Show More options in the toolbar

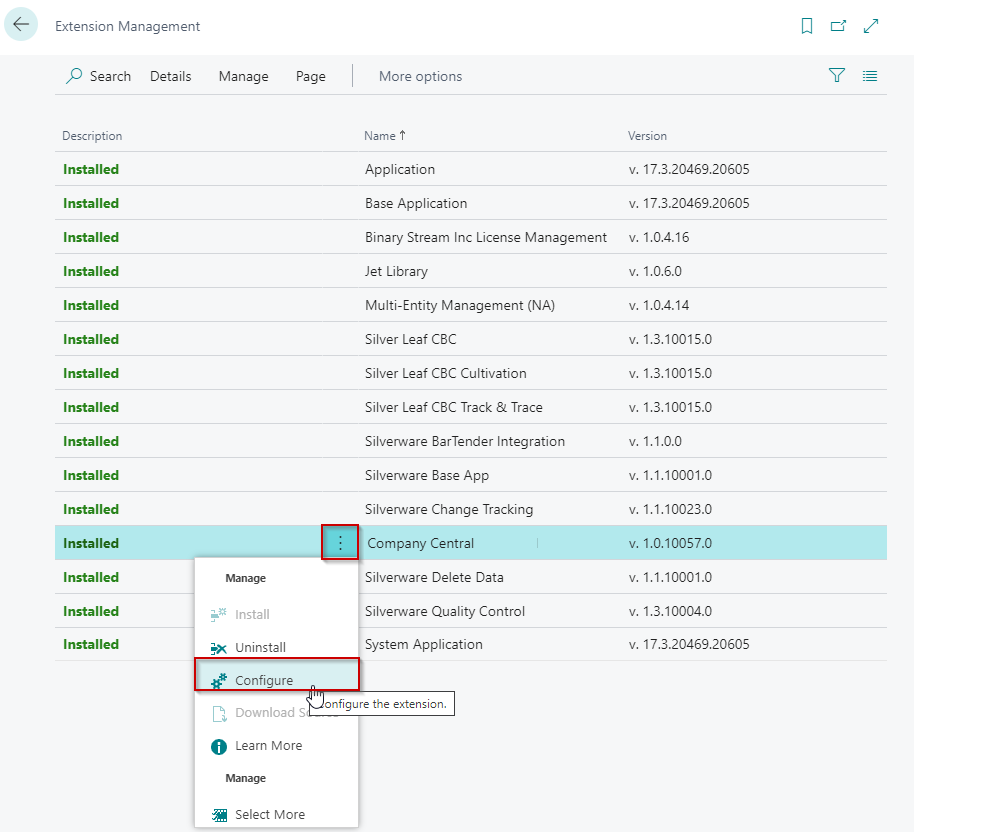coord(420,76)
